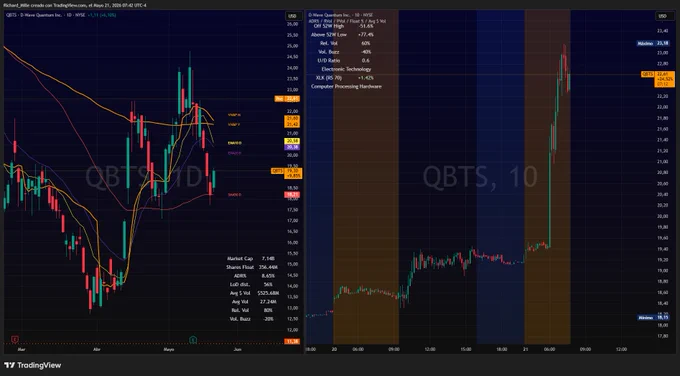This screenshot has width=680, height=376.
Task: Click the Shares Float table value
Action: [x=268, y=267]
